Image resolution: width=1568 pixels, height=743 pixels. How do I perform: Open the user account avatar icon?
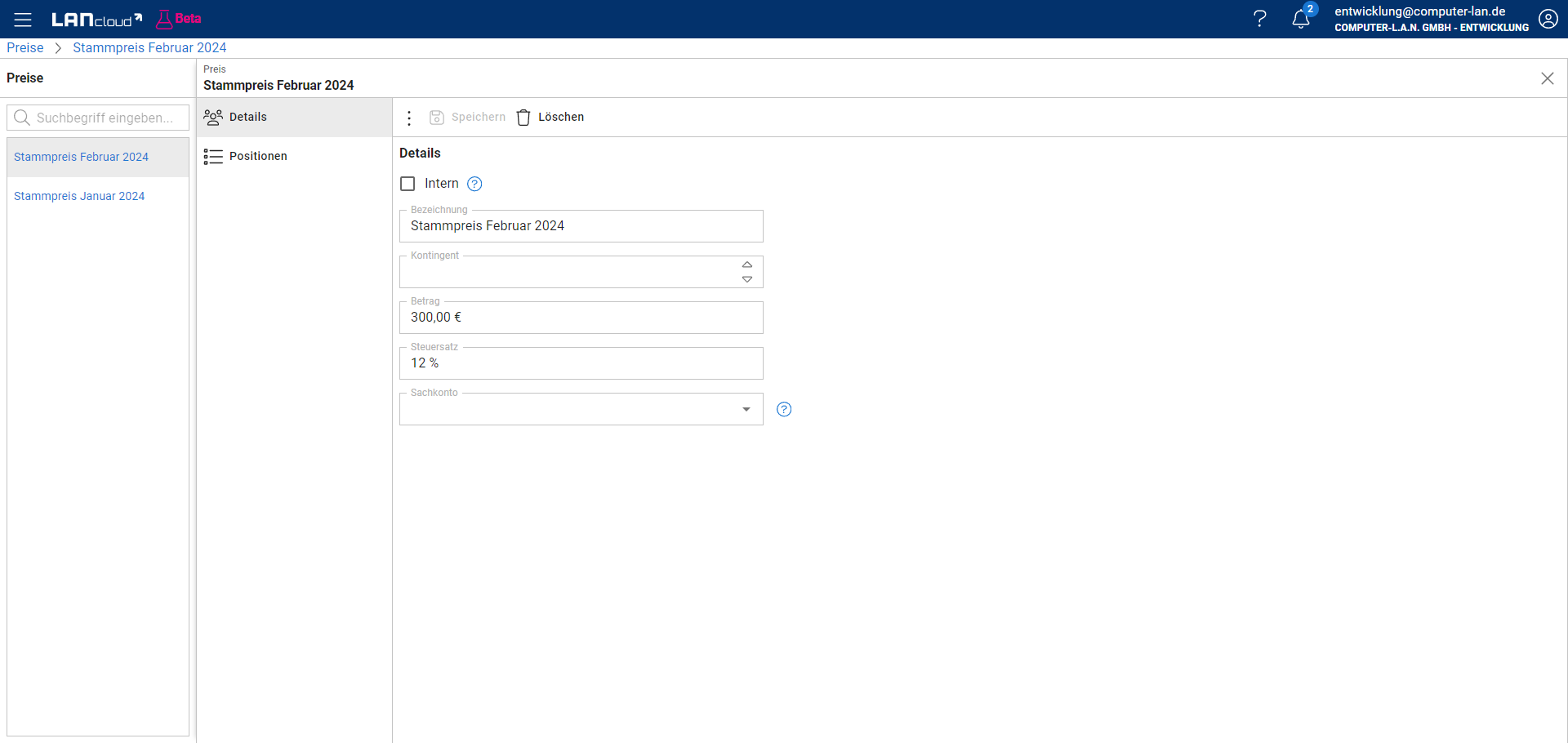tap(1548, 19)
